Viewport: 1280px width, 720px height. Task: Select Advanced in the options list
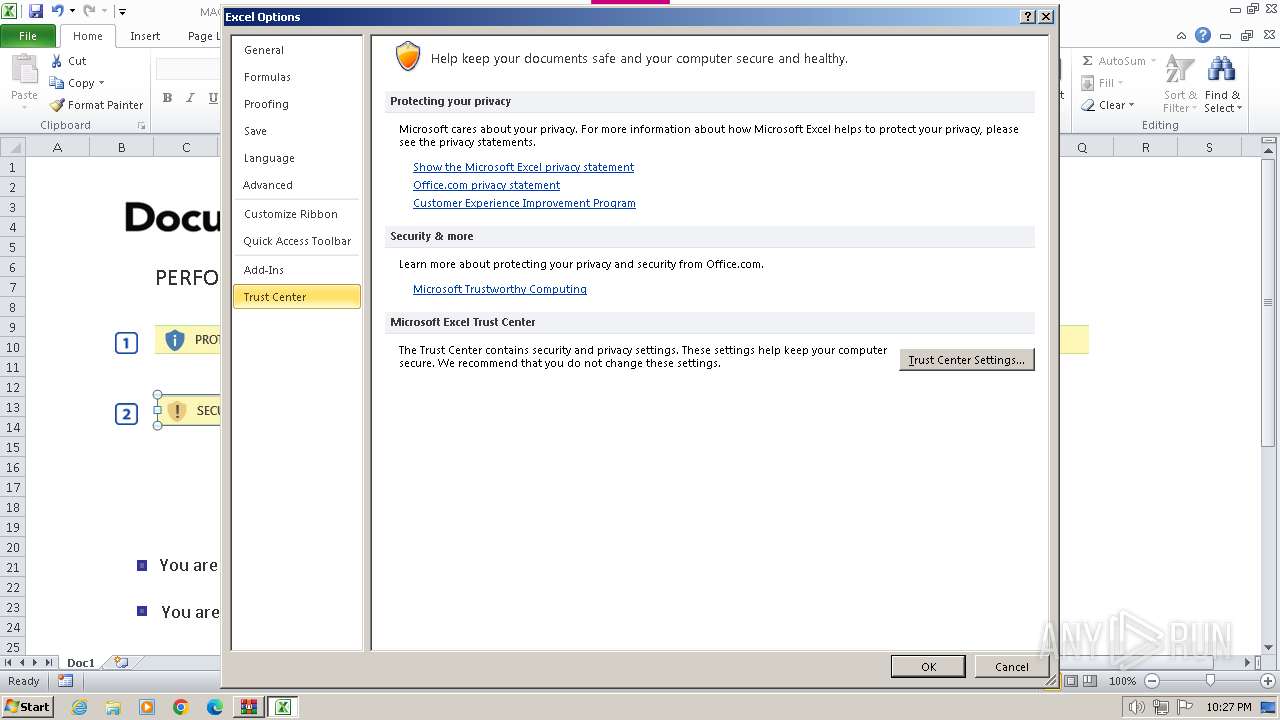pos(297,185)
